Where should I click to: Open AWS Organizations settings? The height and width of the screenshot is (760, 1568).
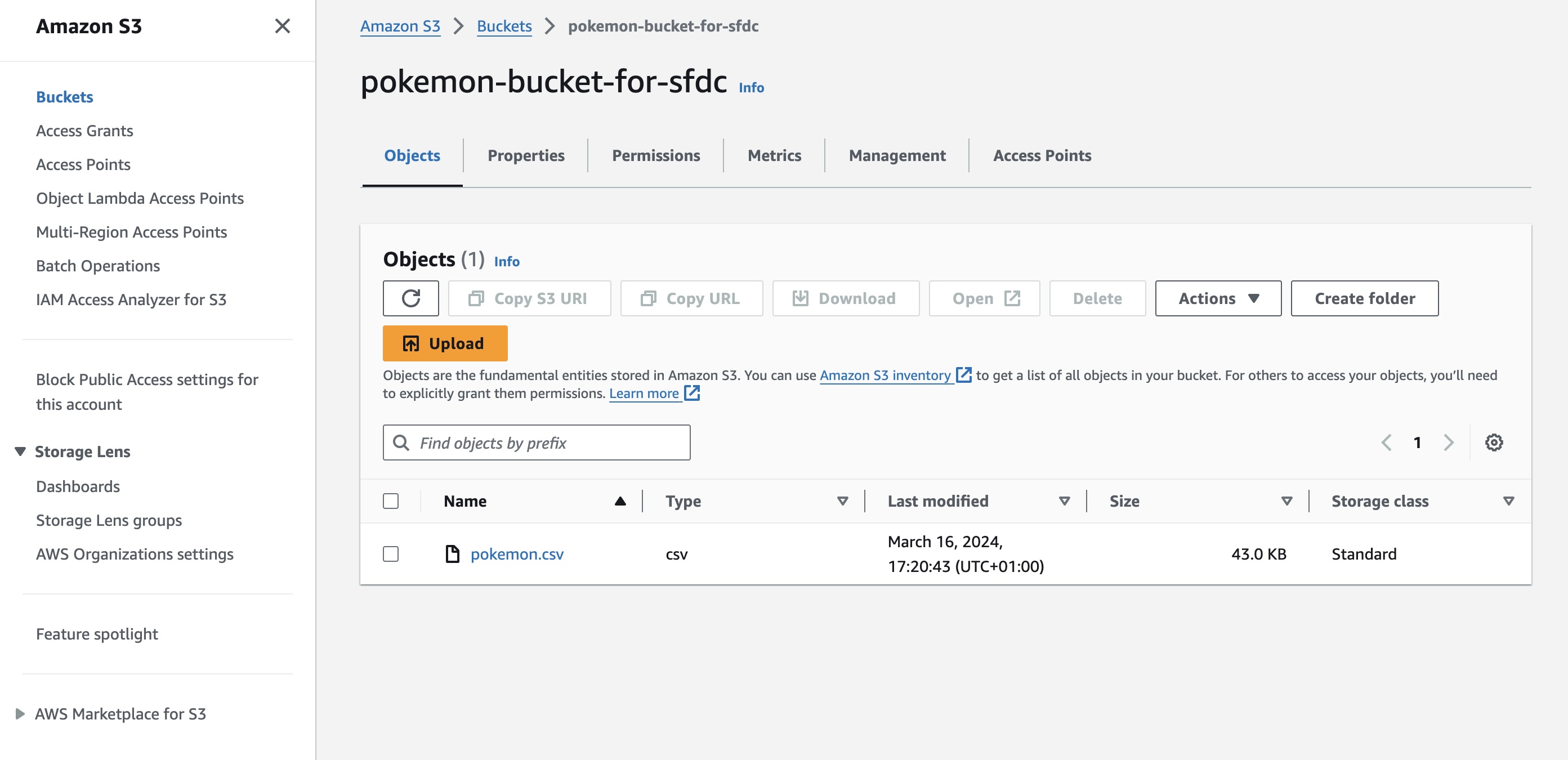pyautogui.click(x=135, y=554)
